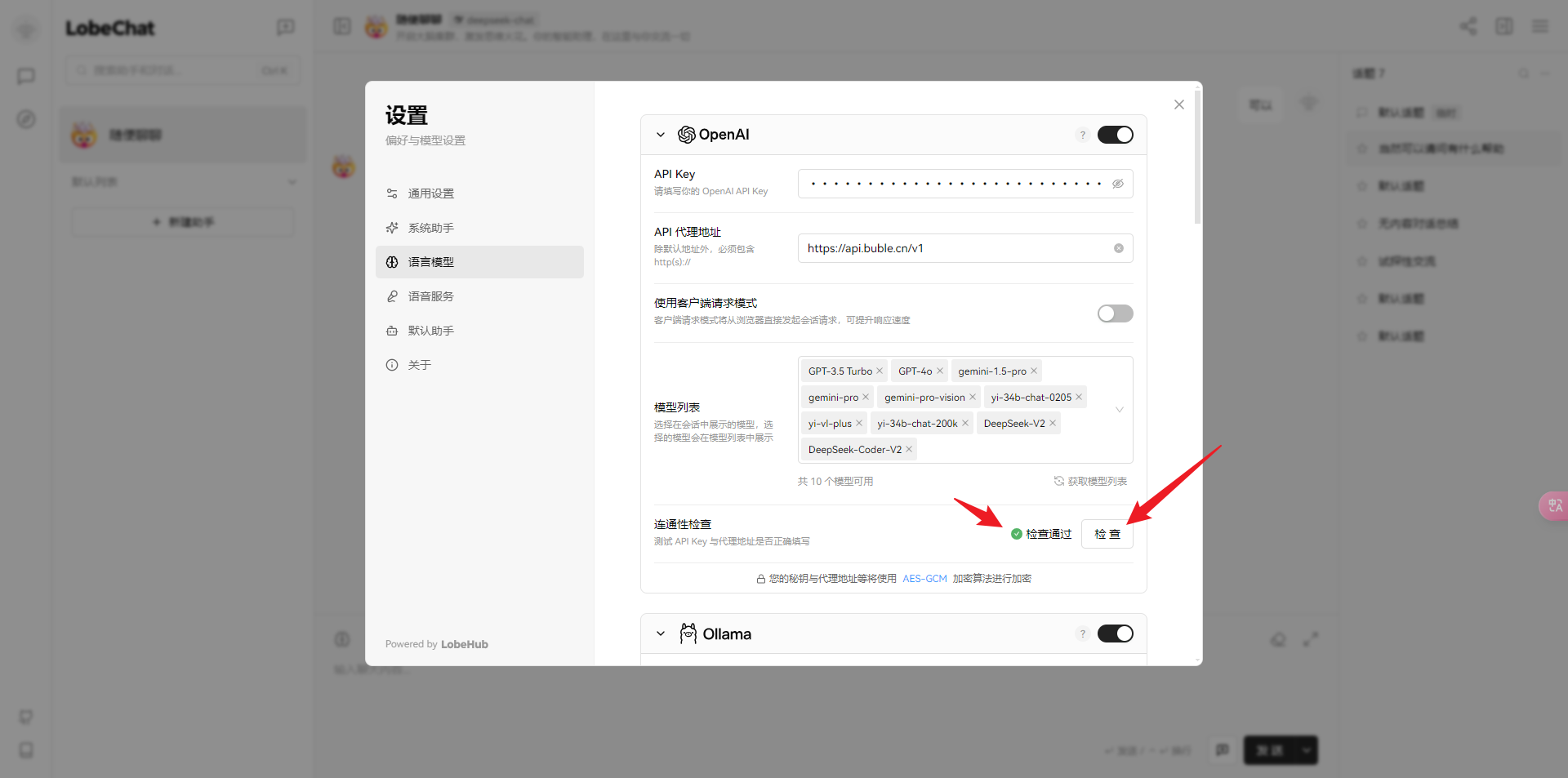Clear the API proxy address field

click(1118, 248)
